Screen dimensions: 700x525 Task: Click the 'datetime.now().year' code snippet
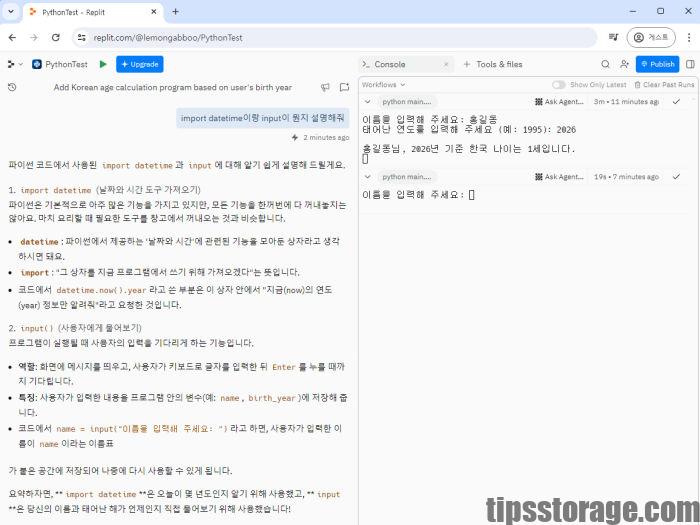tap(101, 290)
